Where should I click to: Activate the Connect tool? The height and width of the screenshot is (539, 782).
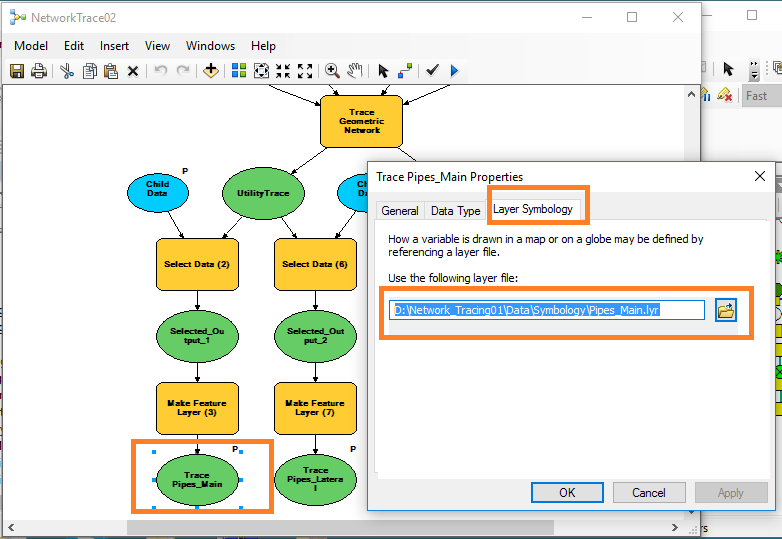[405, 71]
